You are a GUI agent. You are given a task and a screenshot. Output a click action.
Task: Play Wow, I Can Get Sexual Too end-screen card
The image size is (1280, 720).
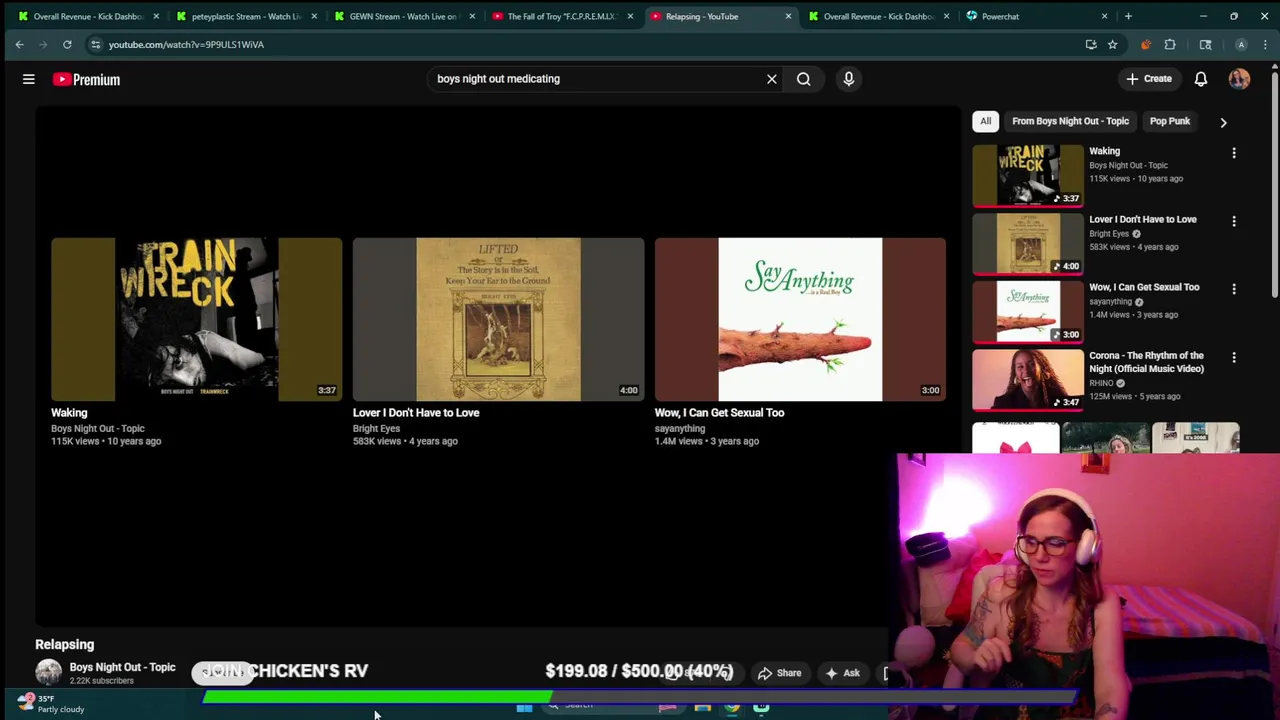(800, 319)
